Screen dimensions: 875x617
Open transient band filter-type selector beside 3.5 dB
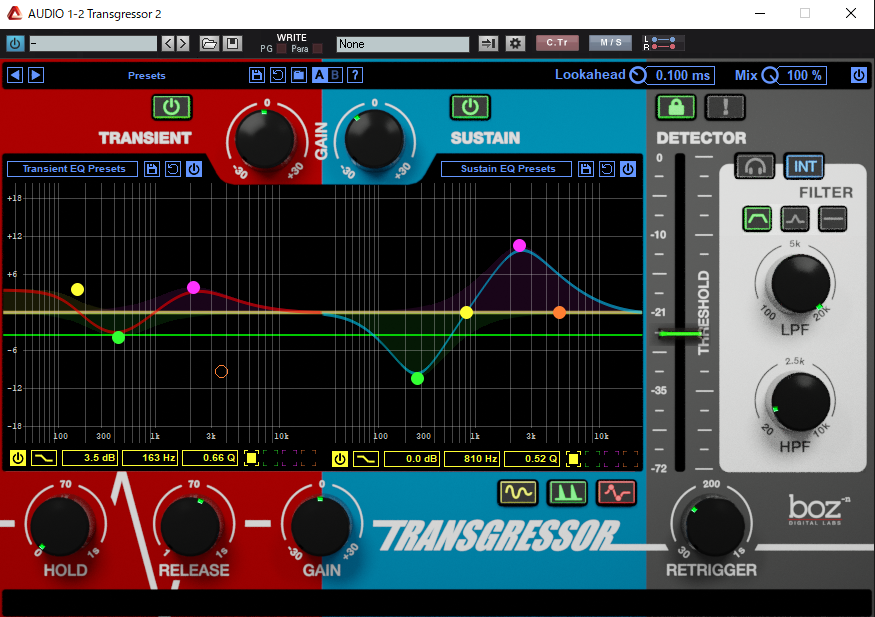[x=44, y=459]
